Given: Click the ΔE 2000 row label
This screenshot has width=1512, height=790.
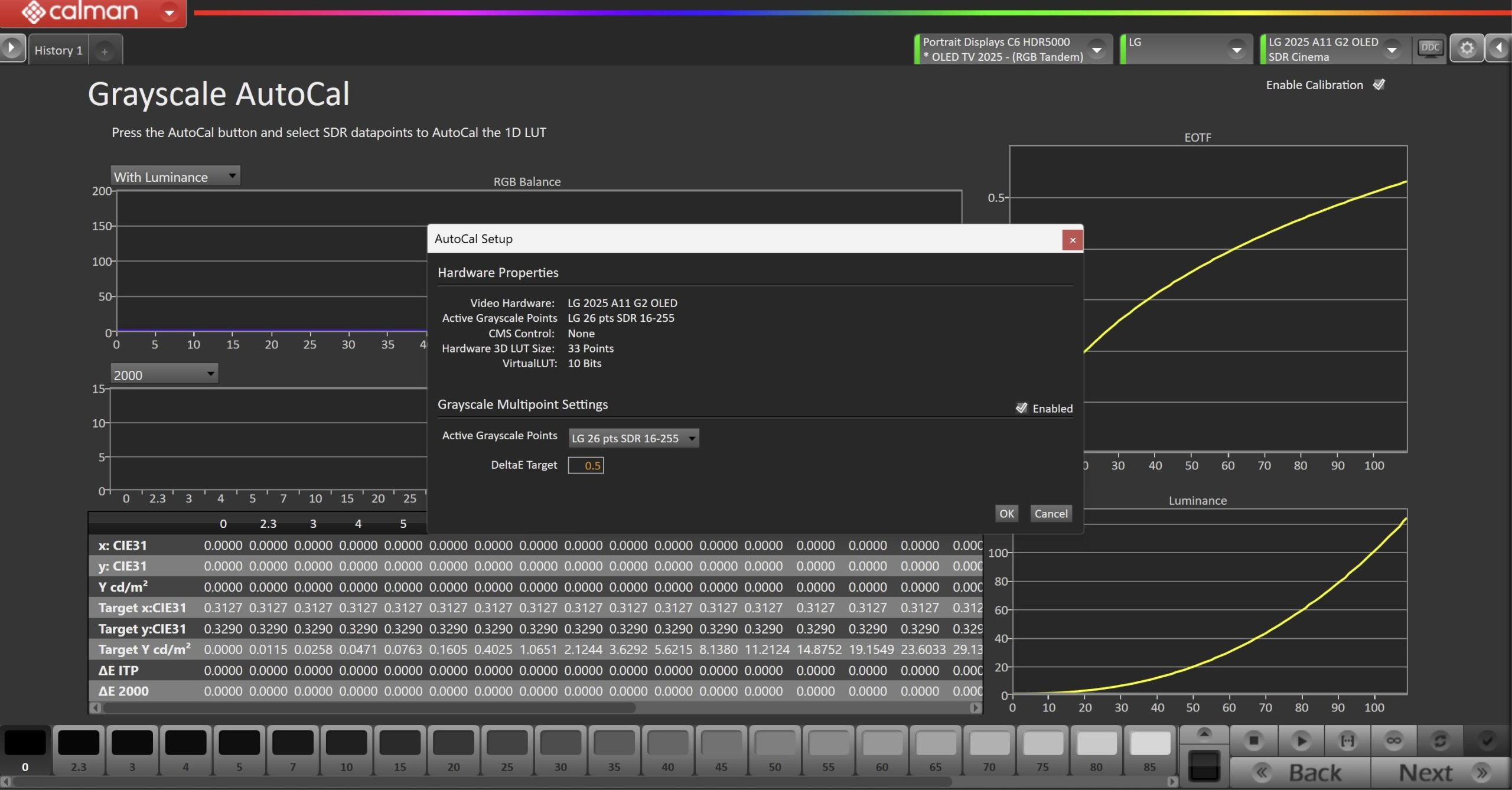Looking at the screenshot, I should [123, 691].
